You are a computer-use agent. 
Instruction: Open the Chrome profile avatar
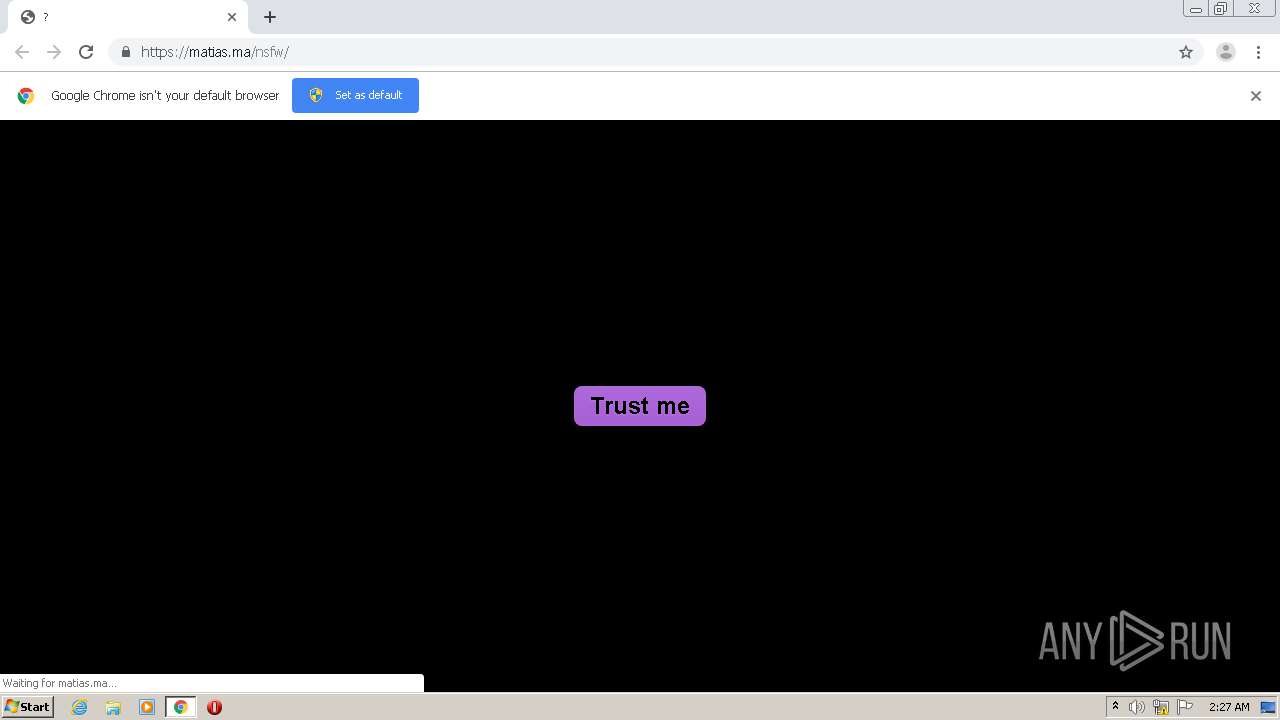pos(1226,52)
